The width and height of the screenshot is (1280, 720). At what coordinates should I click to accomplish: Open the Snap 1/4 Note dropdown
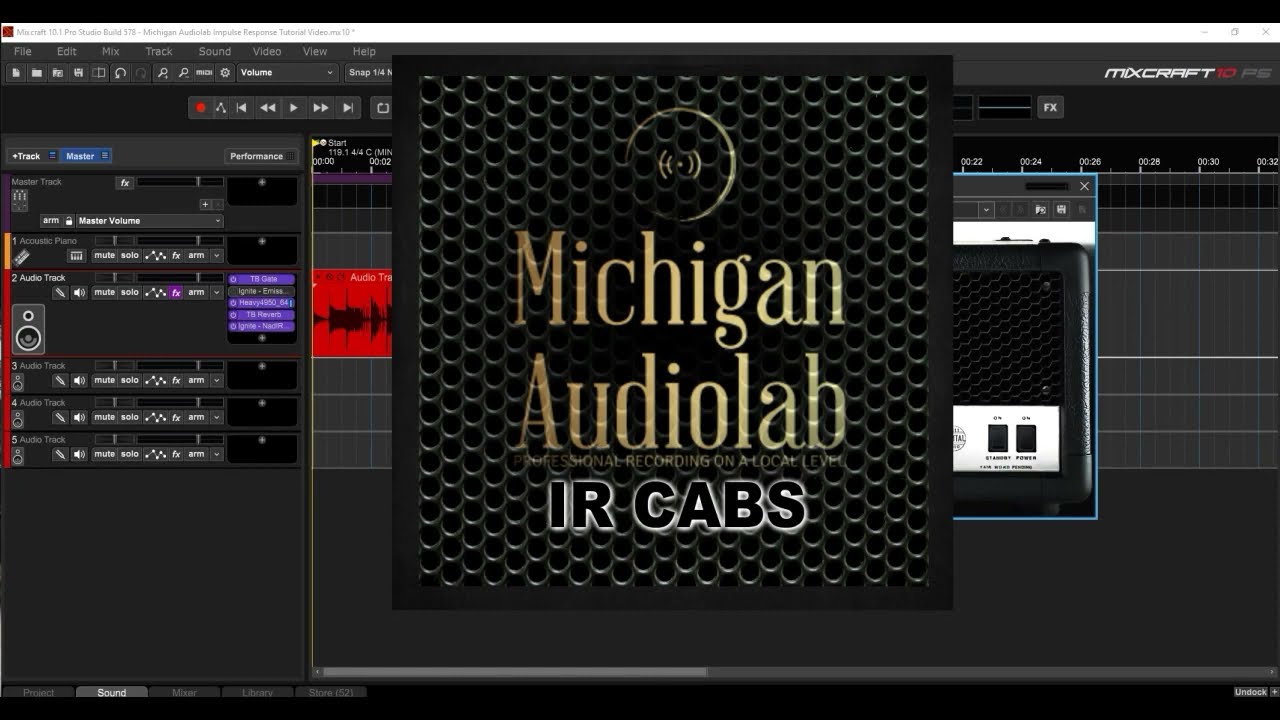(369, 73)
